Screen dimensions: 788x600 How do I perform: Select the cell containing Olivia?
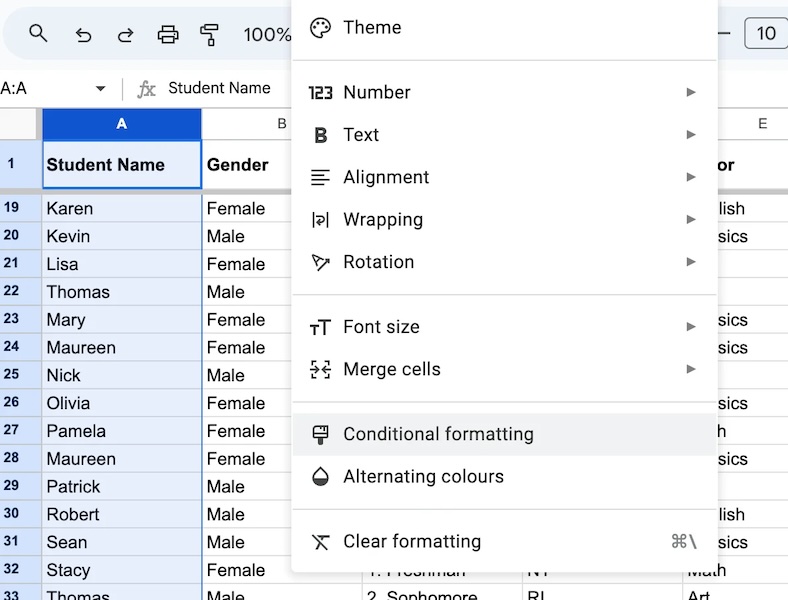point(122,403)
